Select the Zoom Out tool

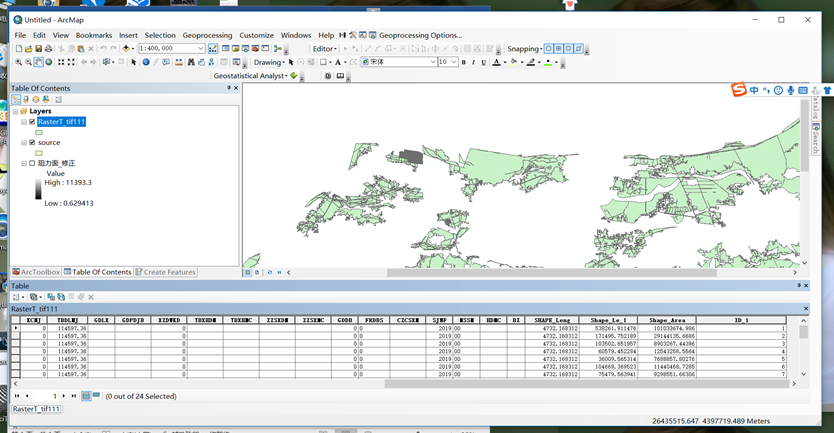click(x=28, y=62)
